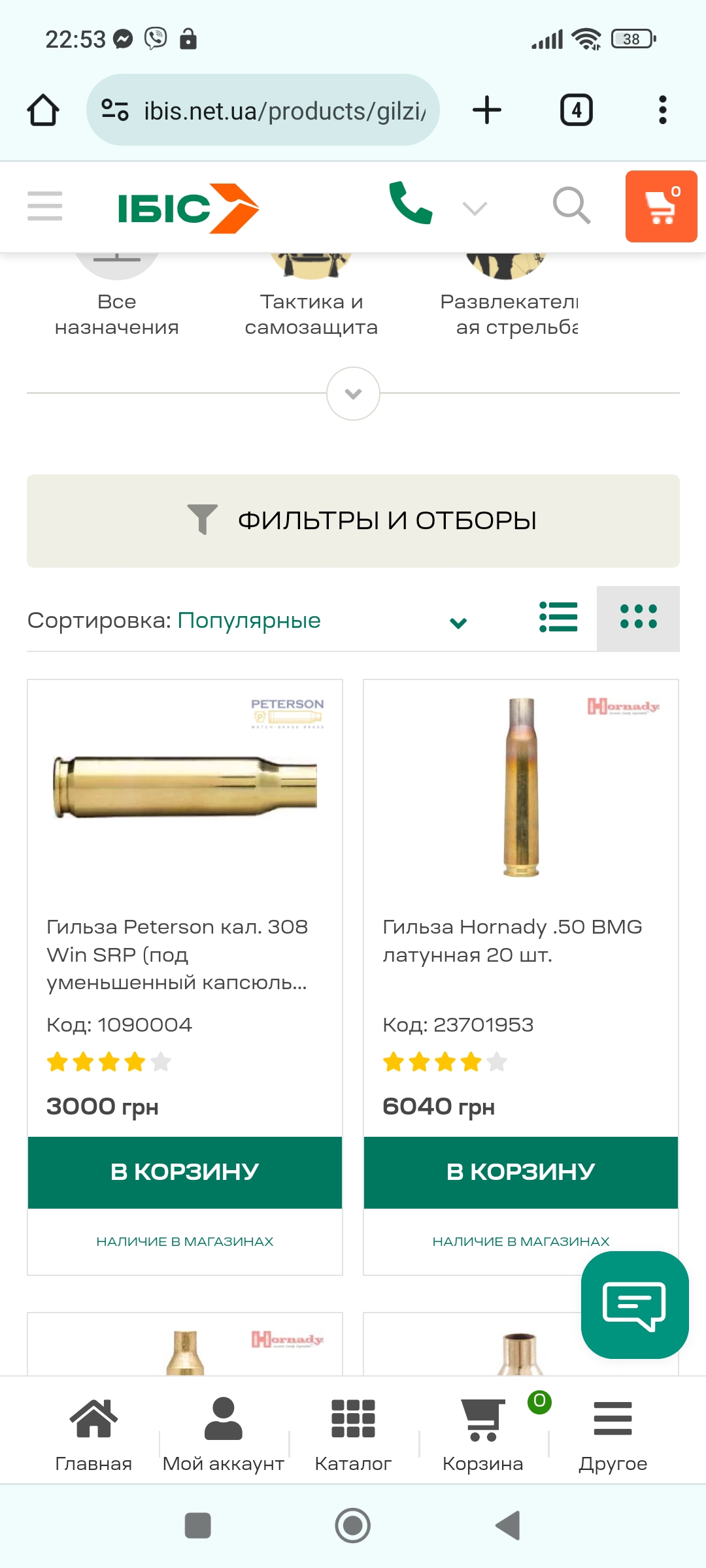Open the browser three-dot menu
The image size is (706, 1568).
tap(662, 110)
